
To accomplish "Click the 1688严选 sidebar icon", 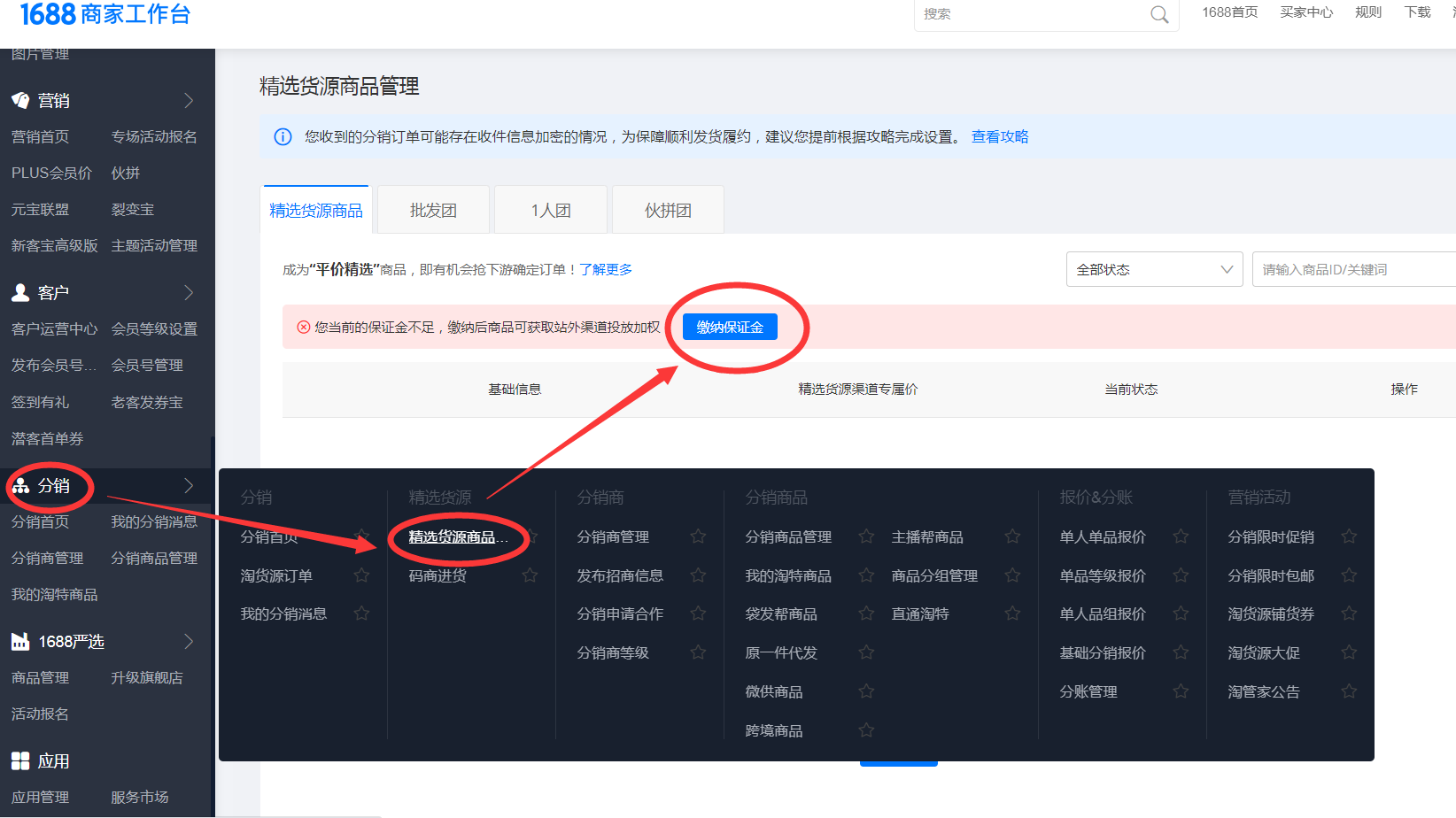I will [x=20, y=642].
